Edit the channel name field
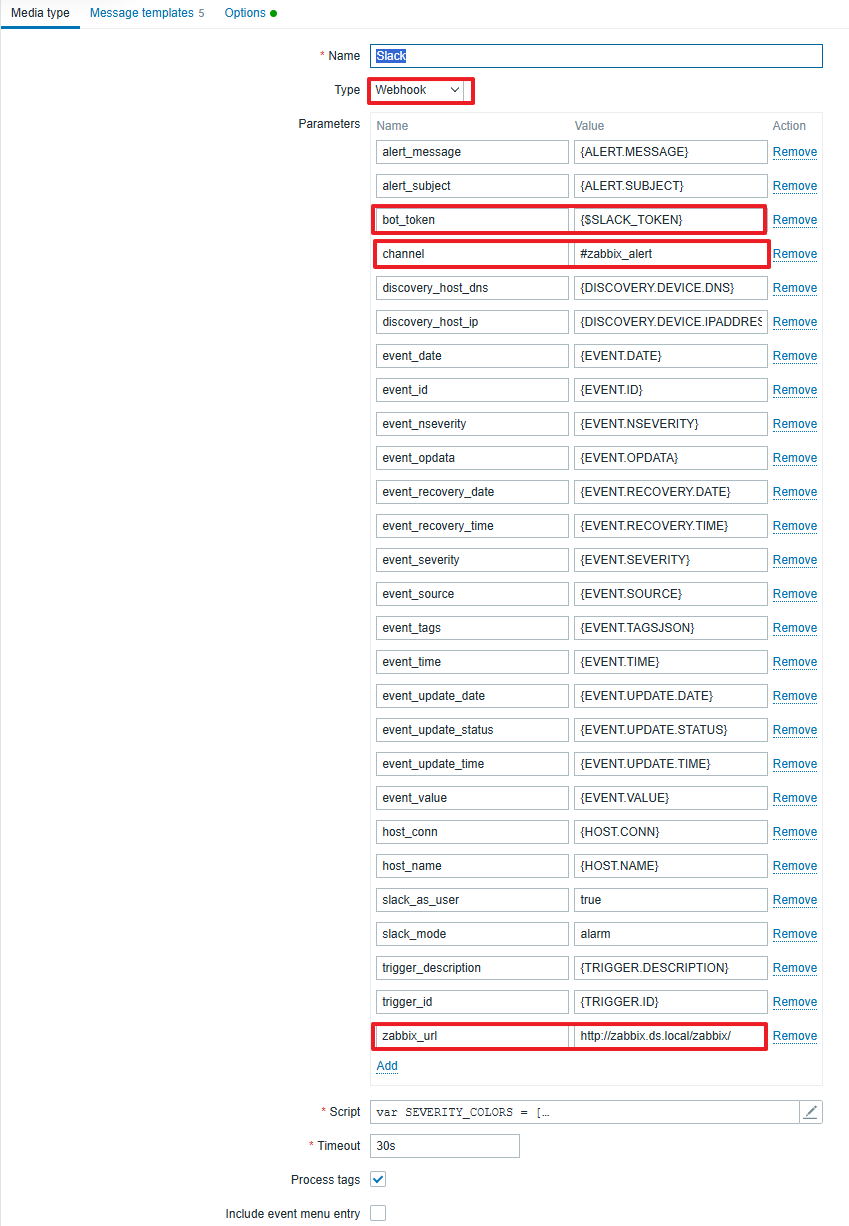Screen dimensions: 849x1226 click(x=472, y=254)
